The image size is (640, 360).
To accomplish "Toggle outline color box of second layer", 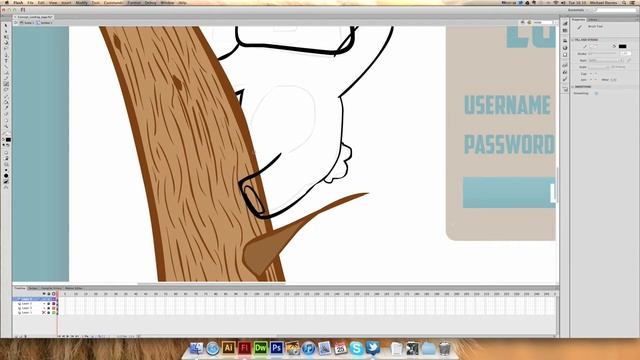I will 53,304.
